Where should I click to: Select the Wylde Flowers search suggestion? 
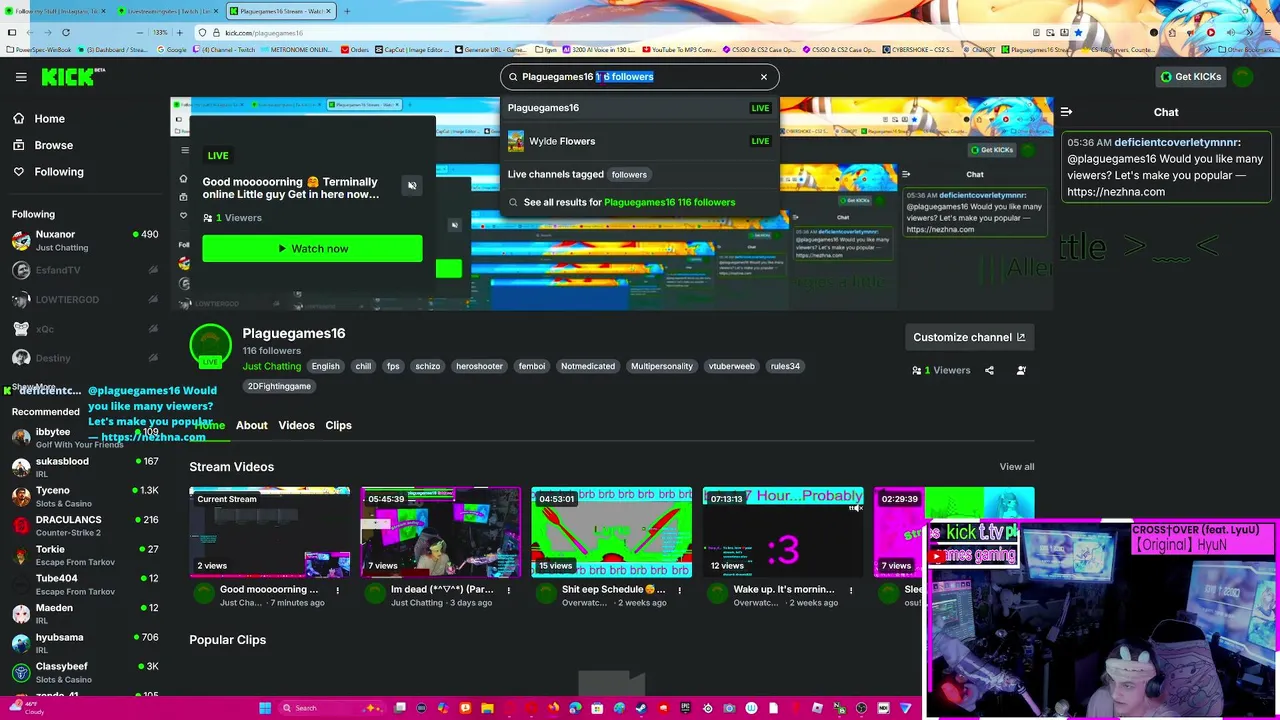point(639,141)
